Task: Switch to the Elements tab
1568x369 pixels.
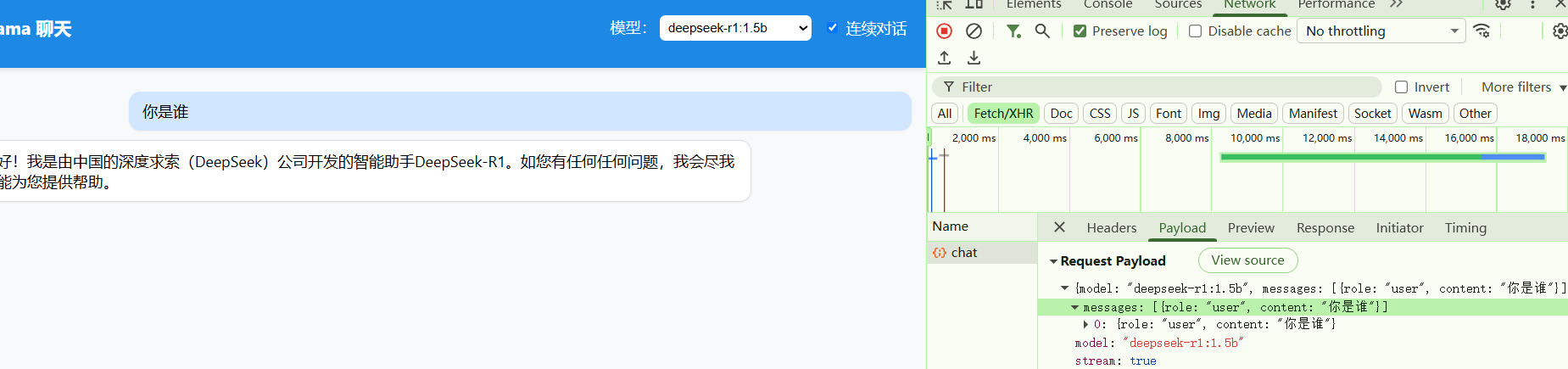Action: pos(1034,4)
